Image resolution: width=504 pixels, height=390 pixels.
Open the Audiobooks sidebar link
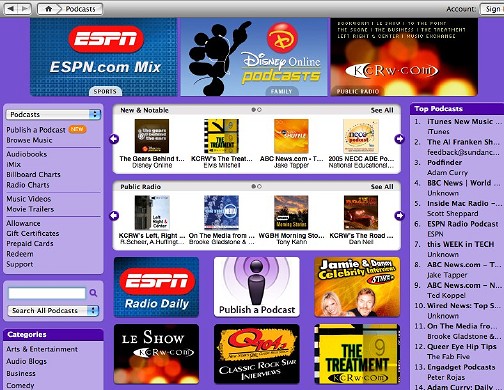27,154
